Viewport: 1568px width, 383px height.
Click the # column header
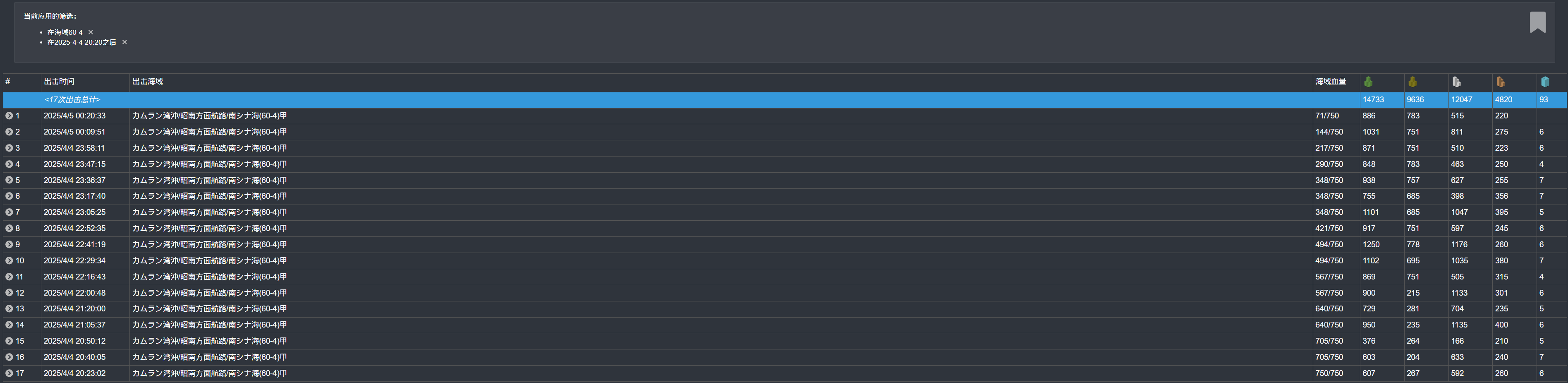[8, 82]
